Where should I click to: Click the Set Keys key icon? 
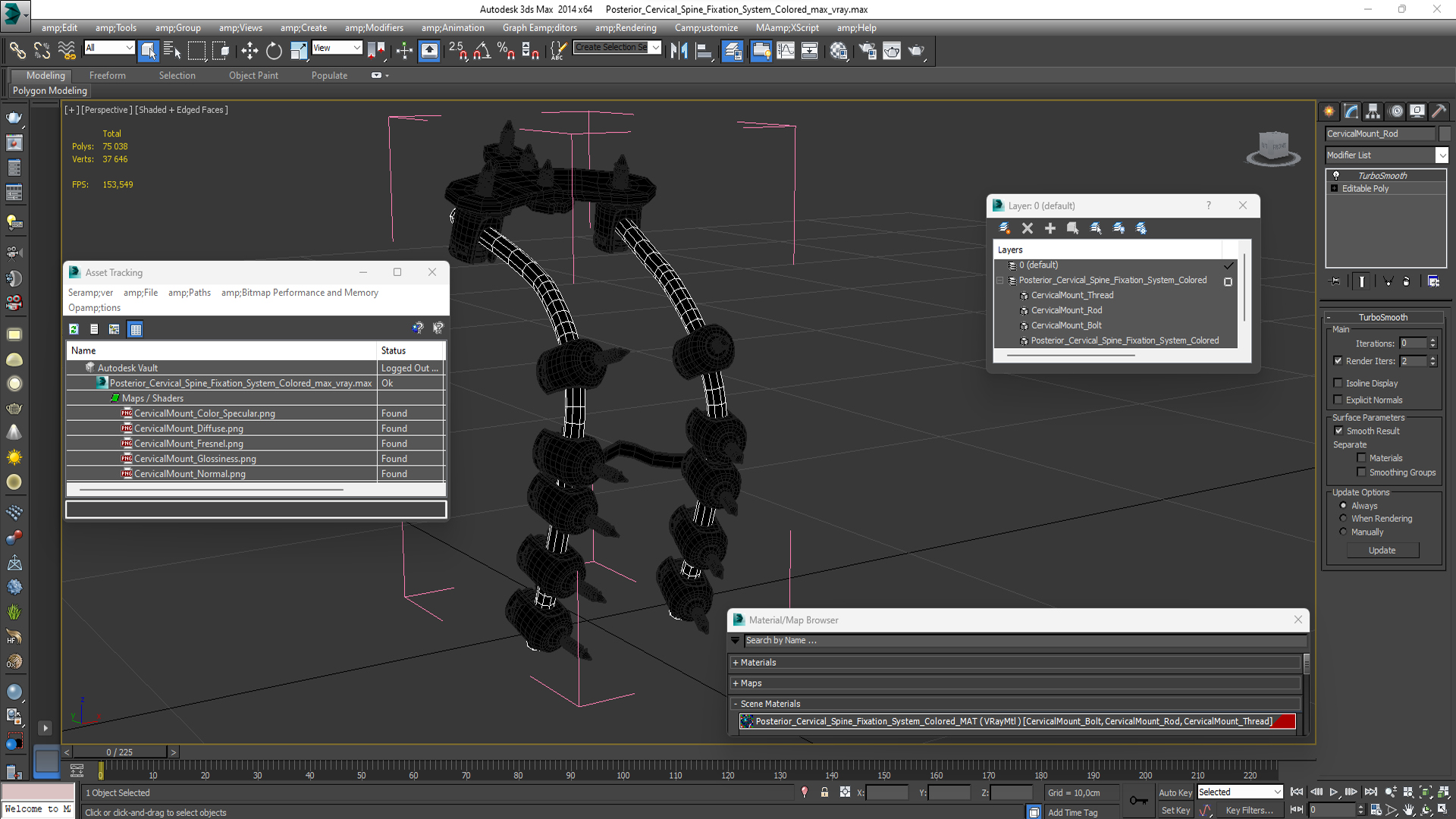click(1138, 801)
